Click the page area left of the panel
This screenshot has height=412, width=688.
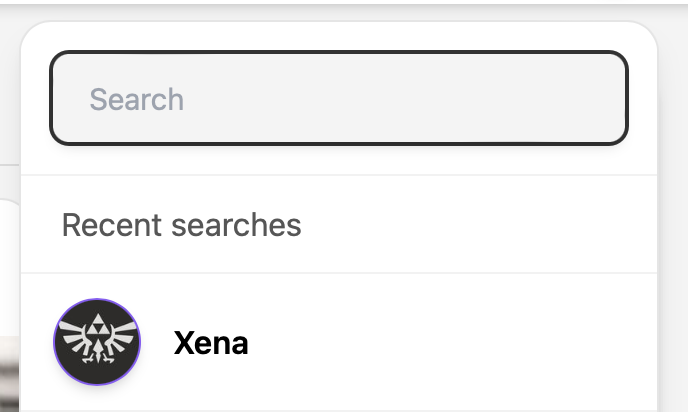pos(9,100)
